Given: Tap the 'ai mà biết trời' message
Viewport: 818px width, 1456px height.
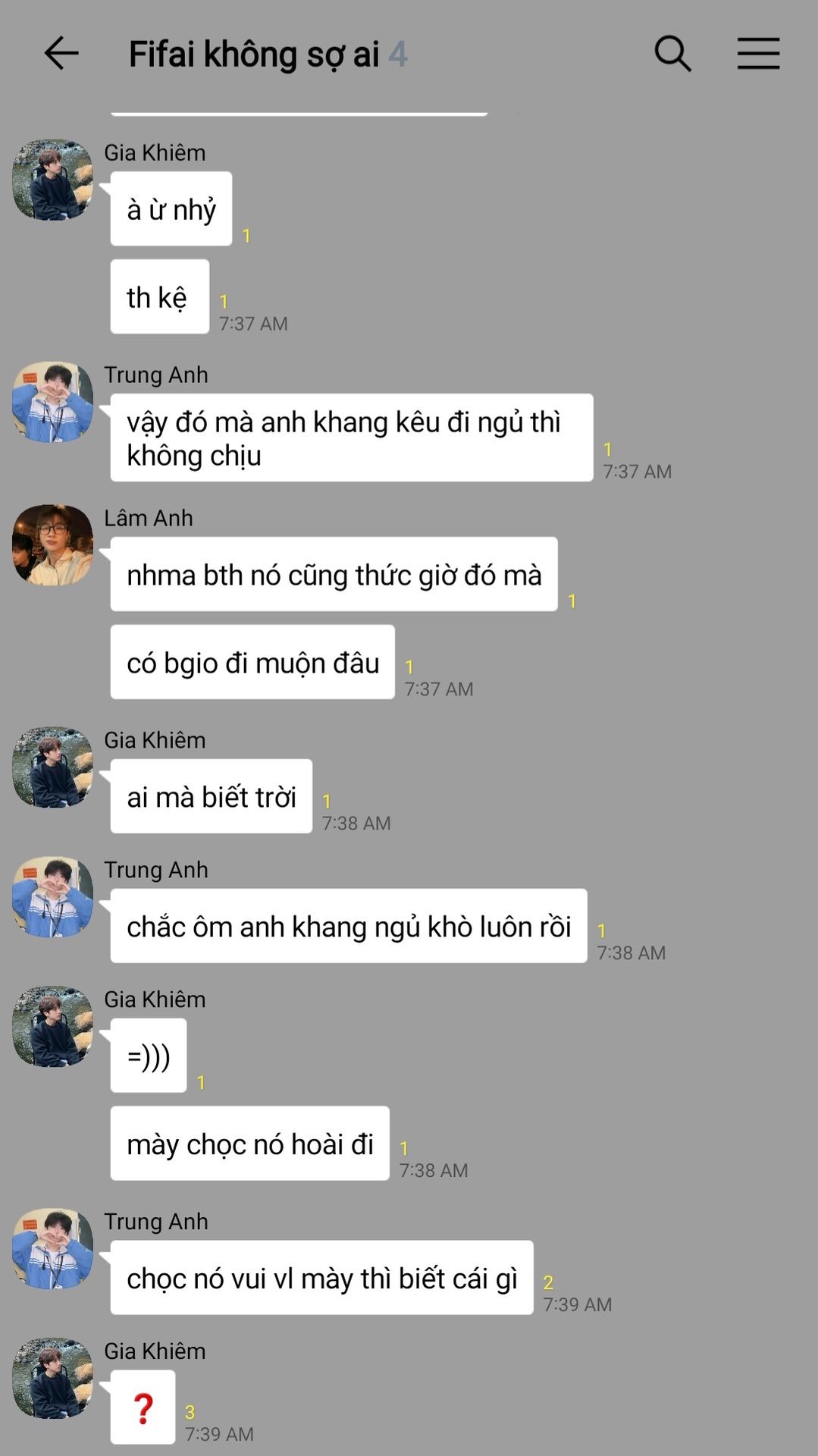Looking at the screenshot, I should coord(212,796).
